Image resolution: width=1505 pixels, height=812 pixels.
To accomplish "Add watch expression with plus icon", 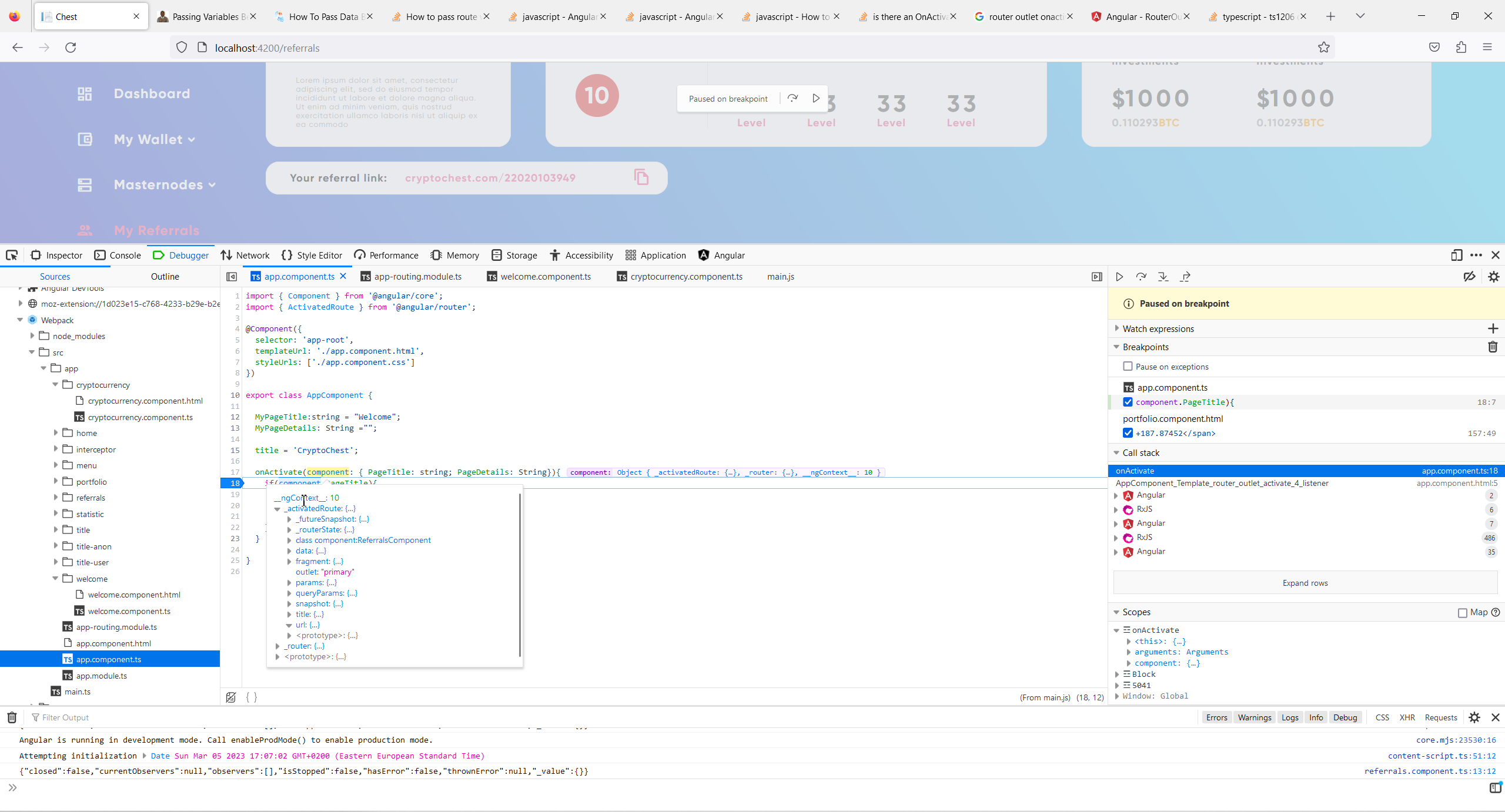I will pos(1493,328).
